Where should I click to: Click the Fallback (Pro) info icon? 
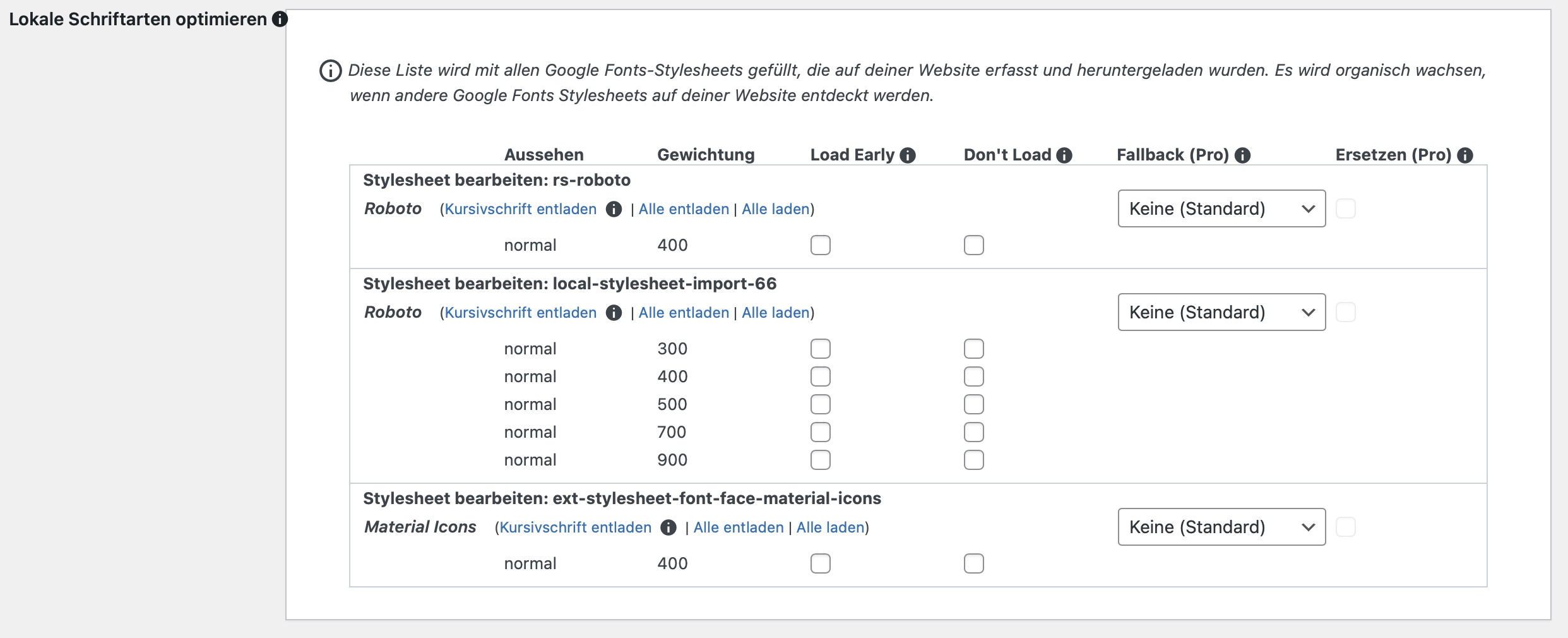(x=1242, y=155)
